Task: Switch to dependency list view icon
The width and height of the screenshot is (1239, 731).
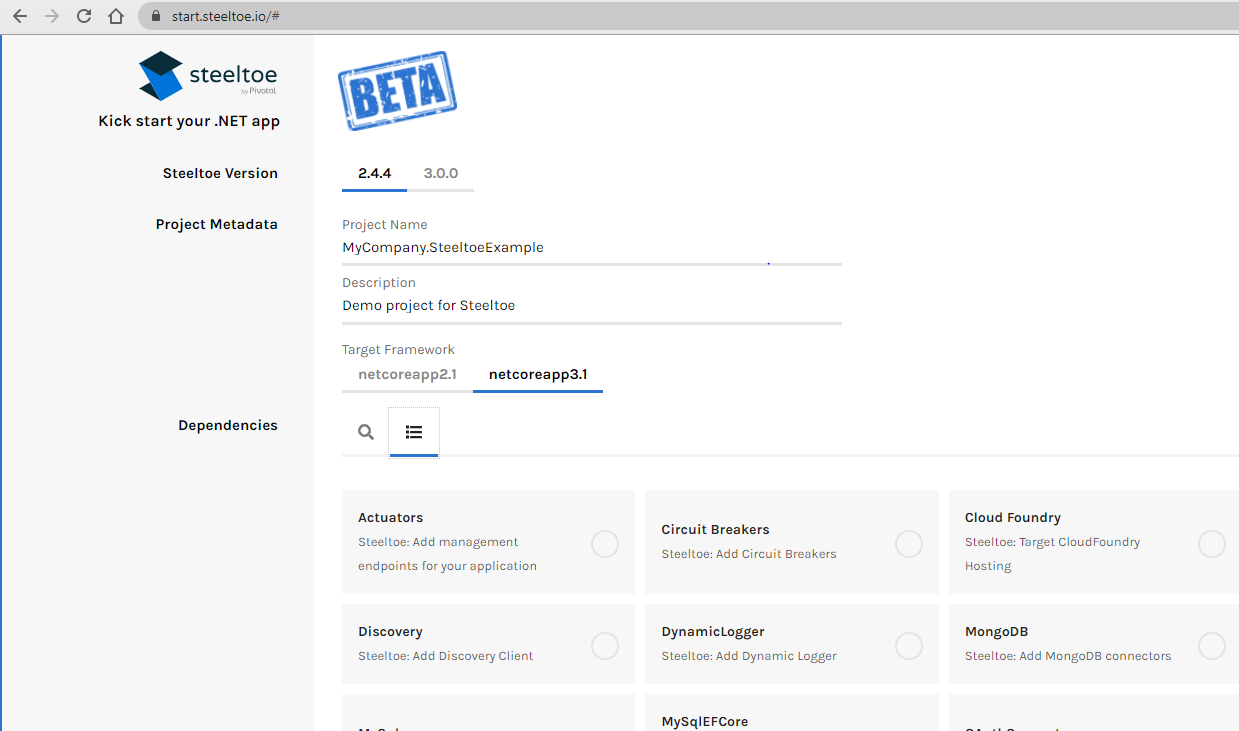Action: coord(414,432)
